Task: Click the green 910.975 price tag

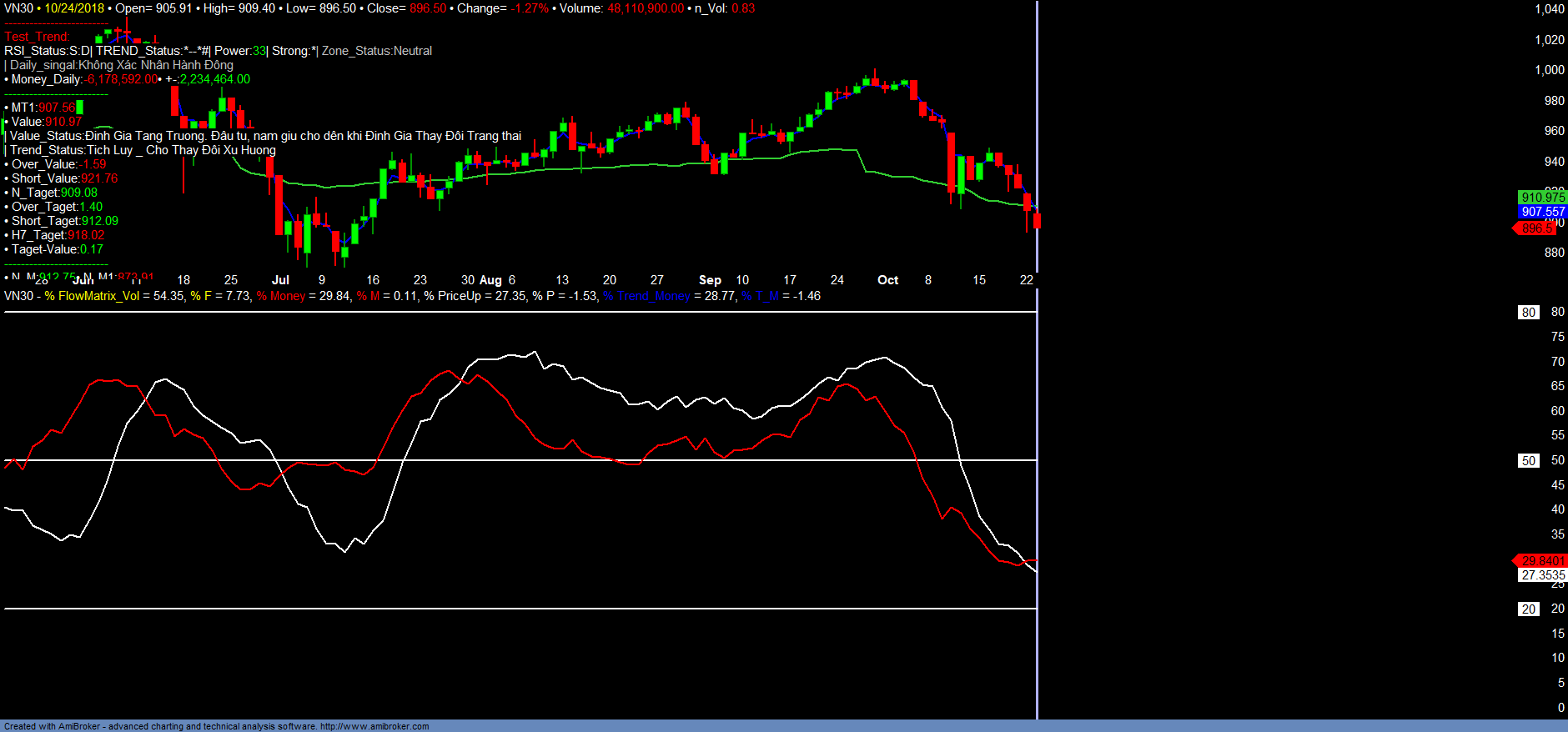Action: [x=1542, y=197]
